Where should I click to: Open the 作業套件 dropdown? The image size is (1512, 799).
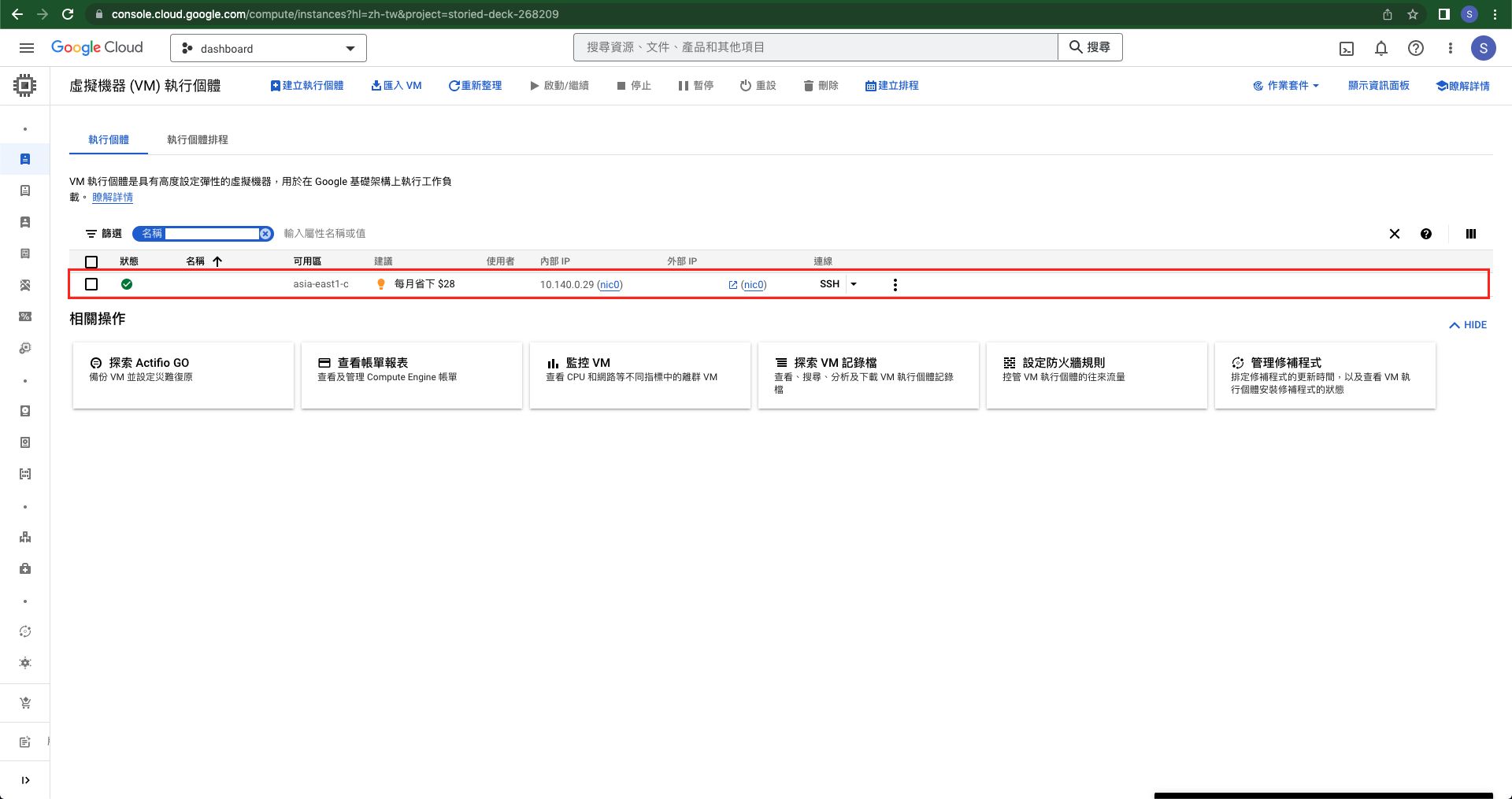tap(1286, 86)
